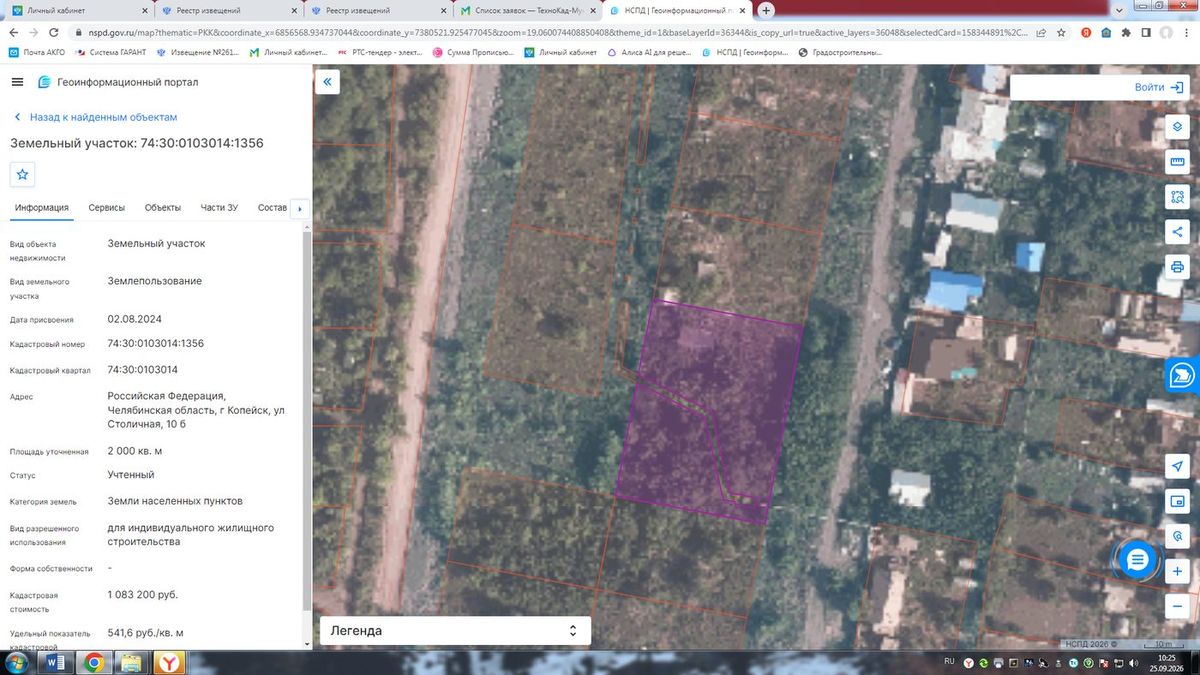Zoom out on the map
This screenshot has width=1200, height=675.
pyautogui.click(x=1177, y=606)
